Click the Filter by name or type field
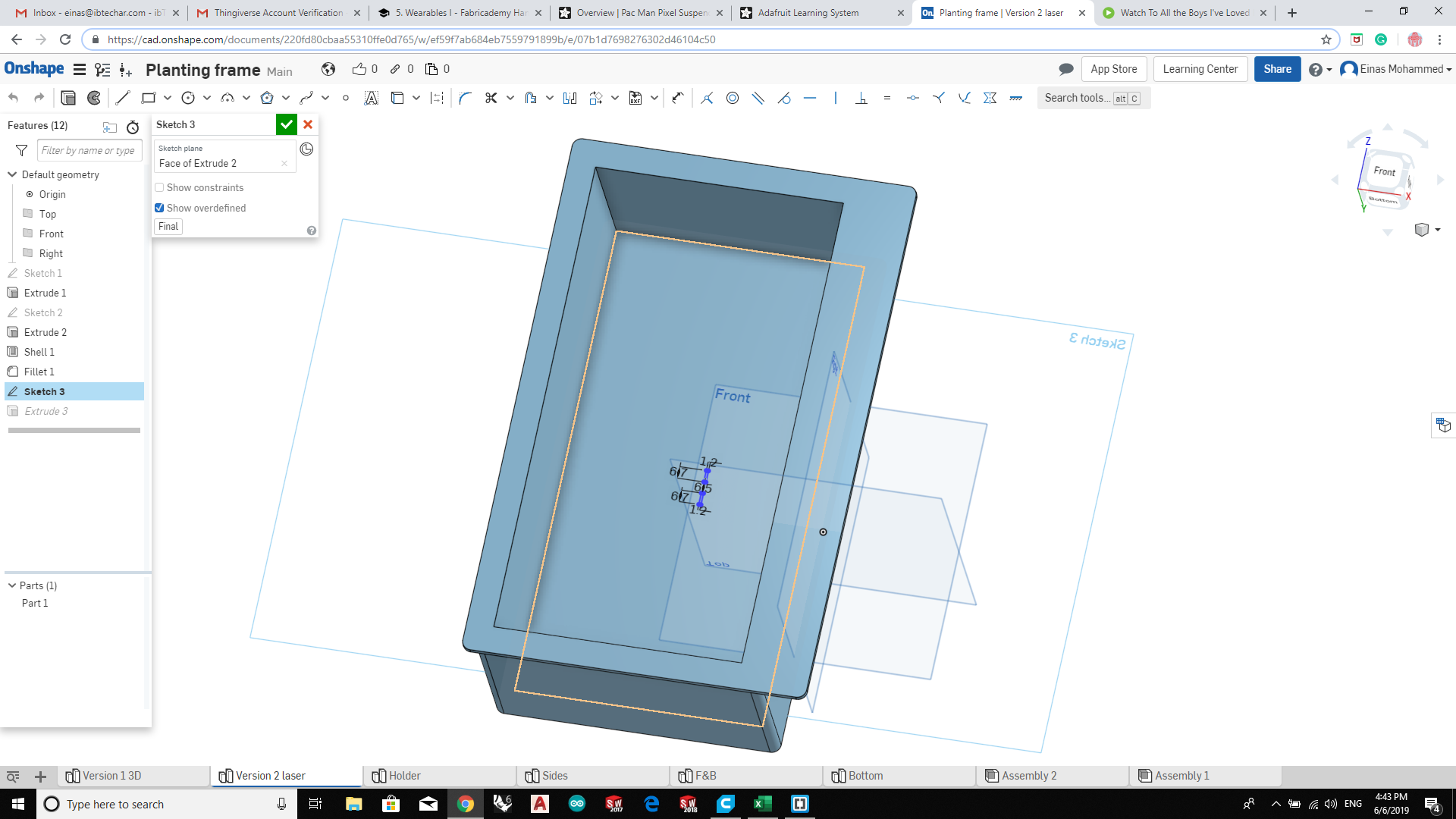Image resolution: width=1456 pixels, height=819 pixels. [x=89, y=150]
